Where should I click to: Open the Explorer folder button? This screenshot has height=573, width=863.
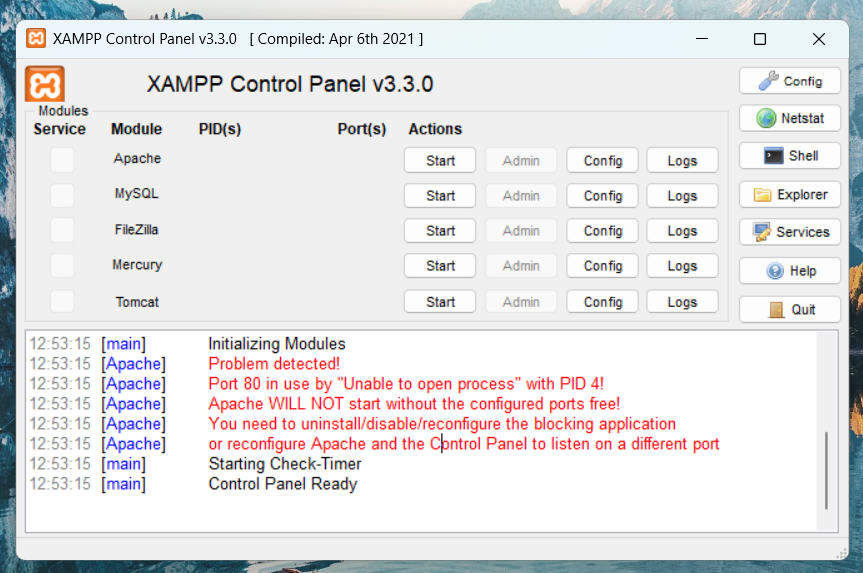coord(790,194)
